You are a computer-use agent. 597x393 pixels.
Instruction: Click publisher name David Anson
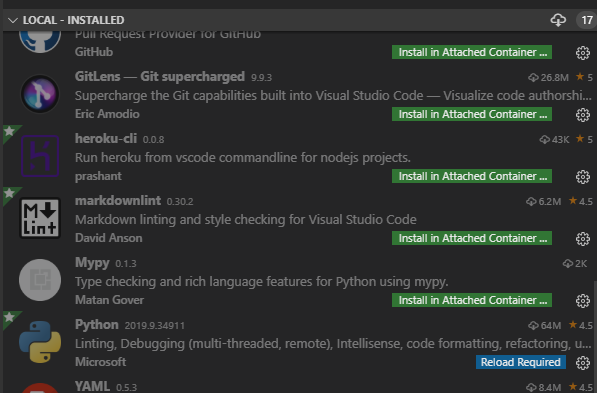[109, 238]
